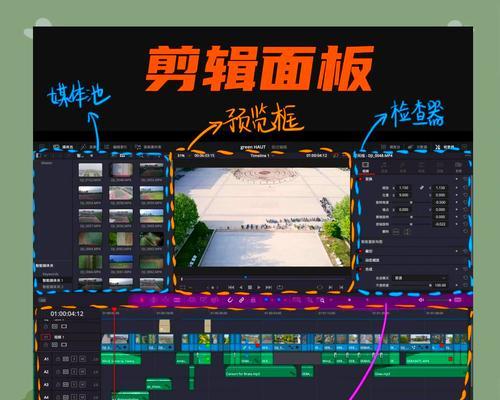Jump to first frame in viewer

(231, 287)
